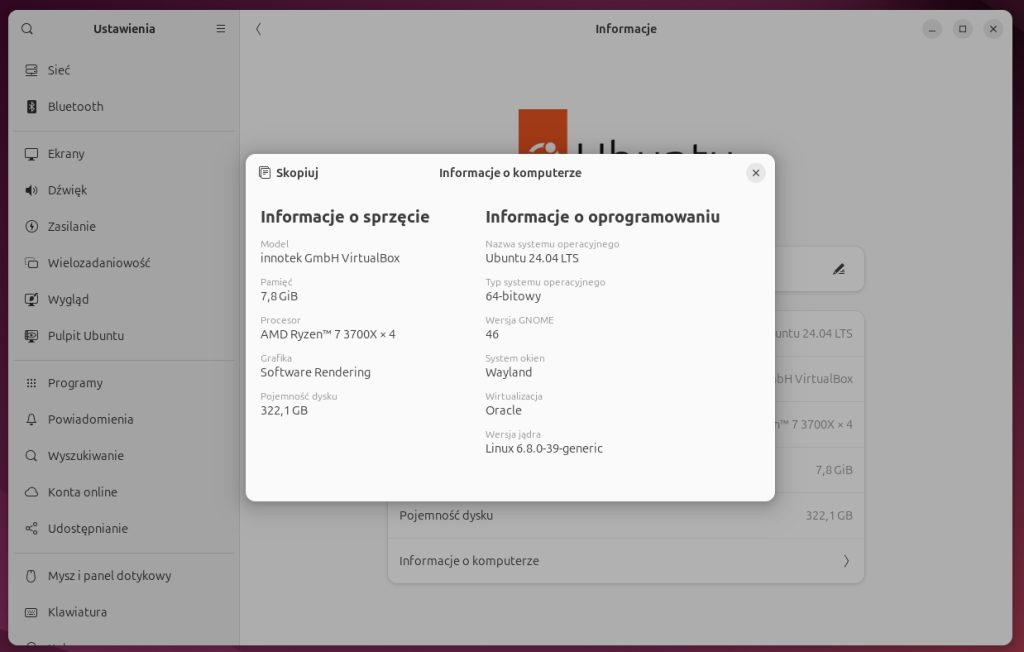The height and width of the screenshot is (652, 1024).
Task: Click the Pojemność dysku row
Action: click(x=625, y=516)
